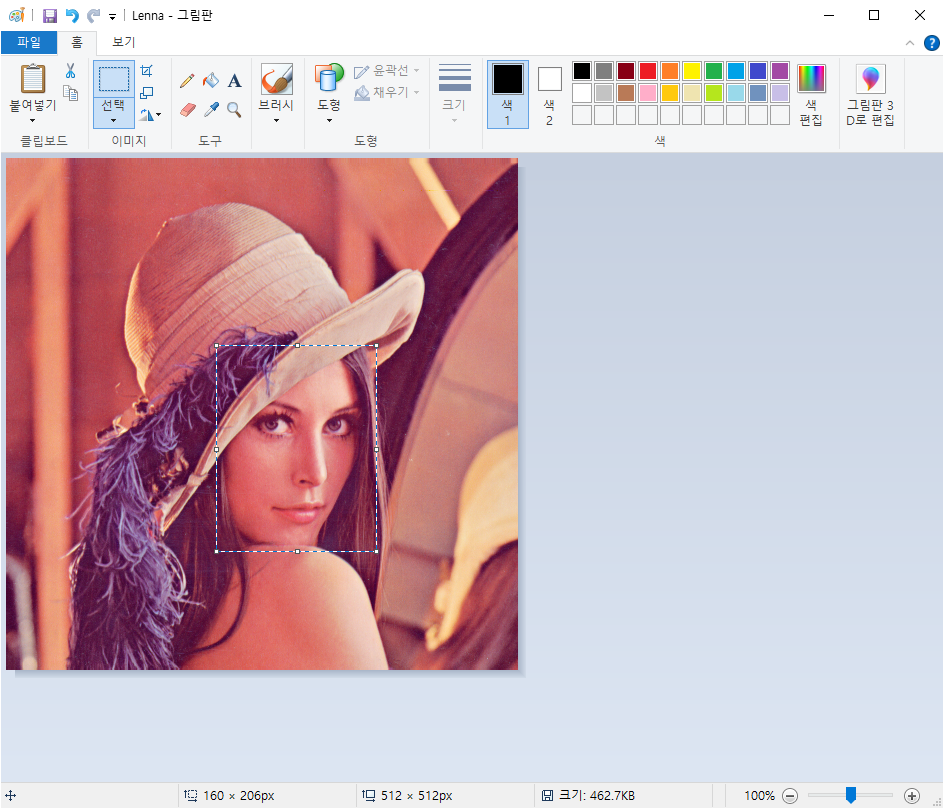
Task: Select the Pencil tool
Action: point(187,81)
